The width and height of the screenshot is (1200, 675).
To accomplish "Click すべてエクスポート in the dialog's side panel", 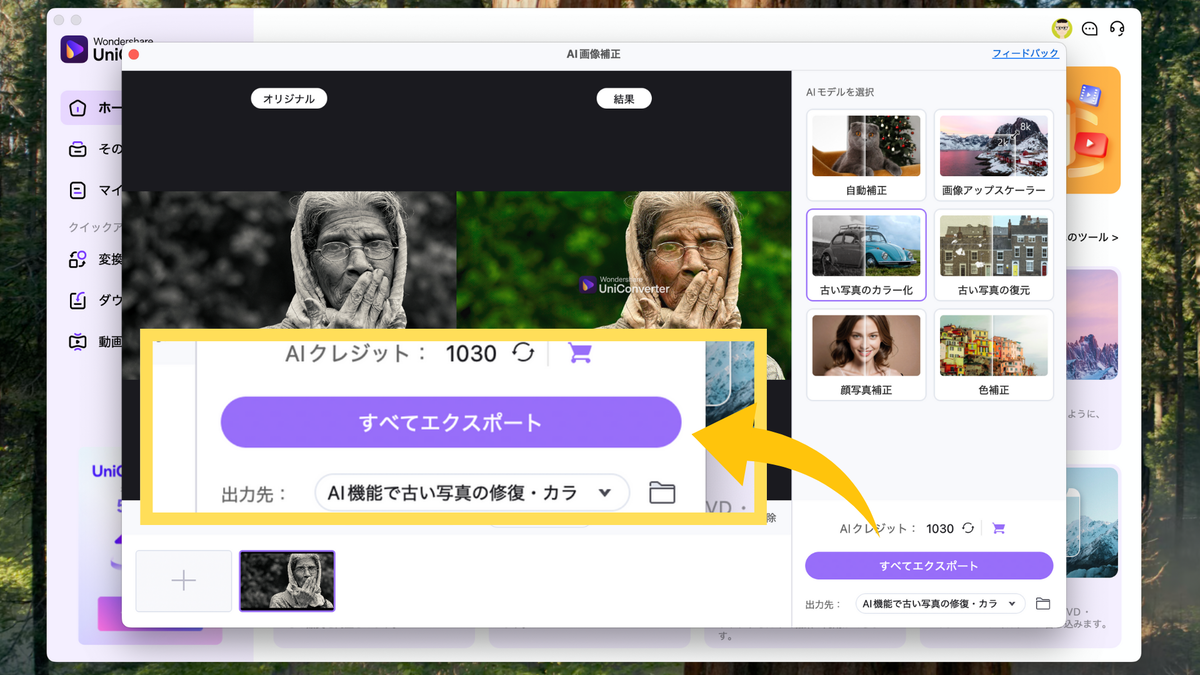I will [929, 566].
